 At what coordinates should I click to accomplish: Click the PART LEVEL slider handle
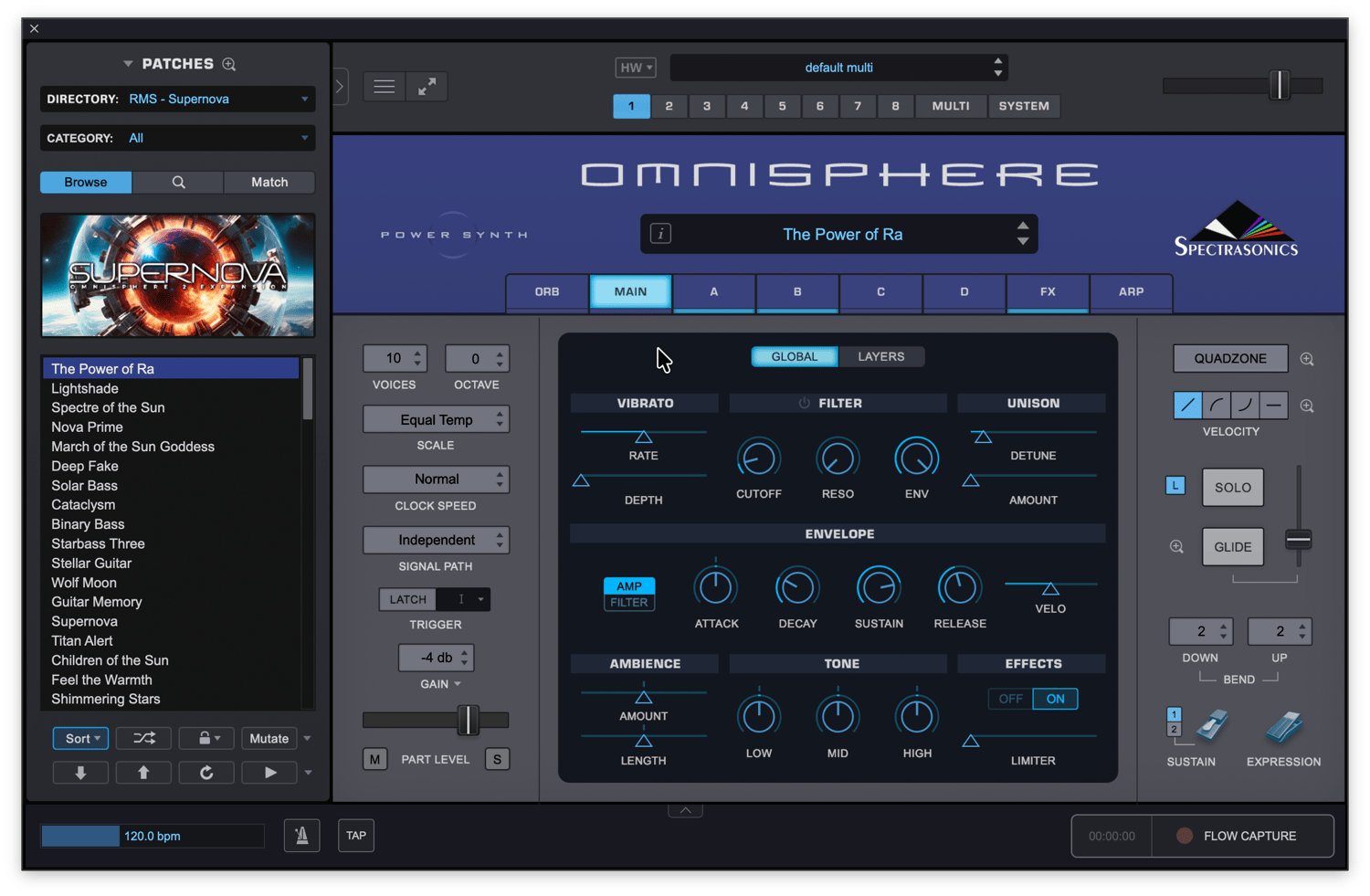(468, 720)
